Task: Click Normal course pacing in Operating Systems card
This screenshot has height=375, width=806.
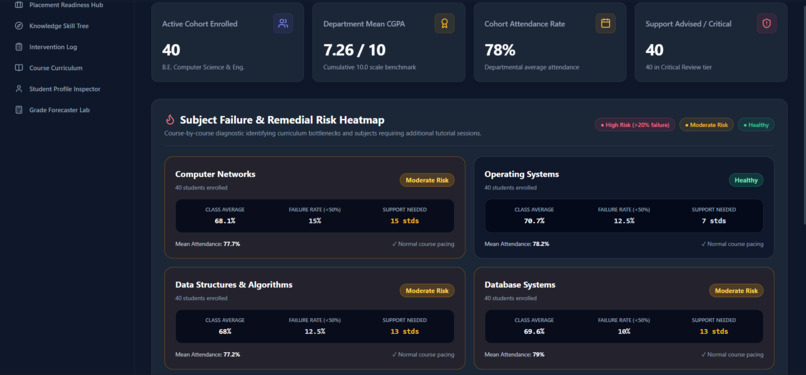Action: point(732,244)
